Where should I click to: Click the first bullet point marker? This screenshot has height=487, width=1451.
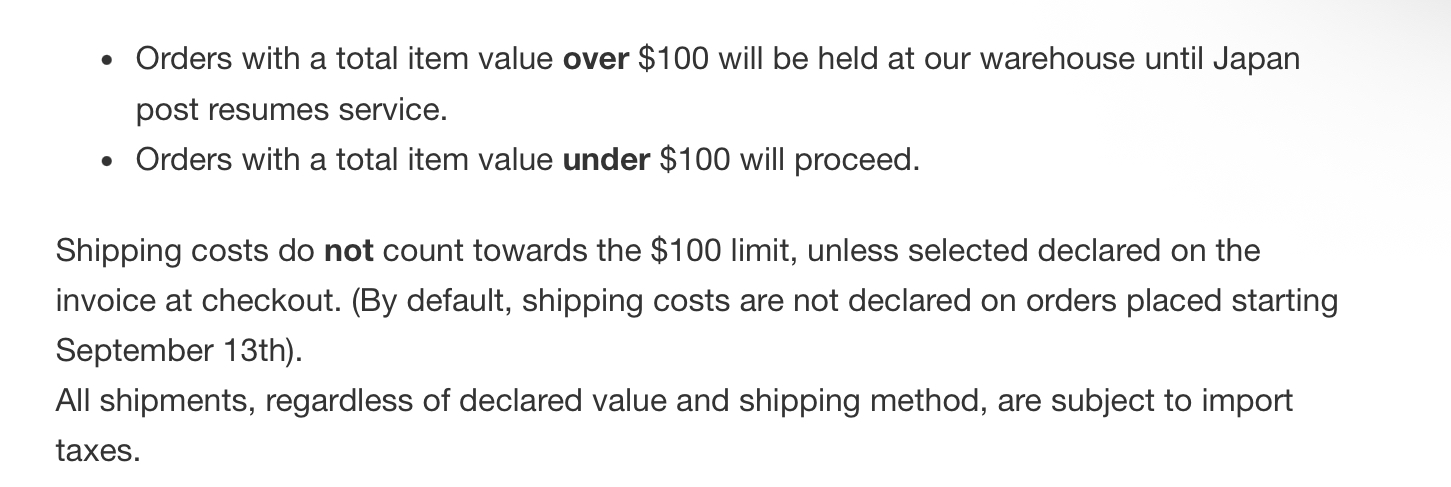[107, 61]
